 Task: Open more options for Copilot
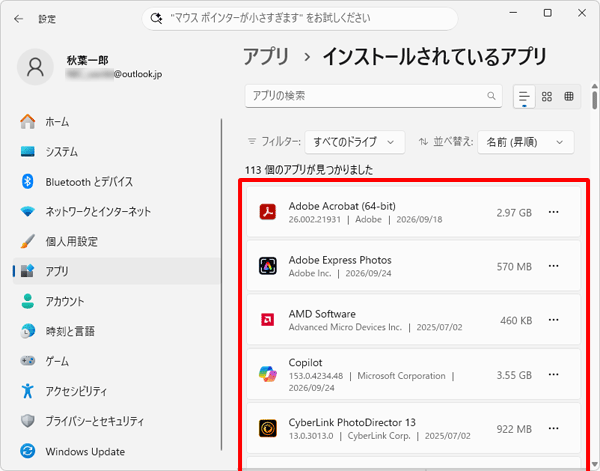[553, 374]
